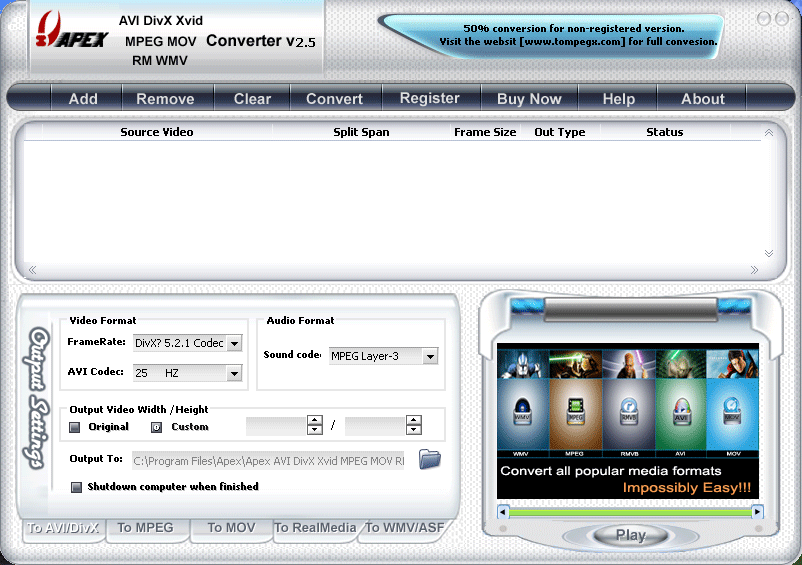Click the Buy Now button
This screenshot has width=802, height=565.
[529, 99]
